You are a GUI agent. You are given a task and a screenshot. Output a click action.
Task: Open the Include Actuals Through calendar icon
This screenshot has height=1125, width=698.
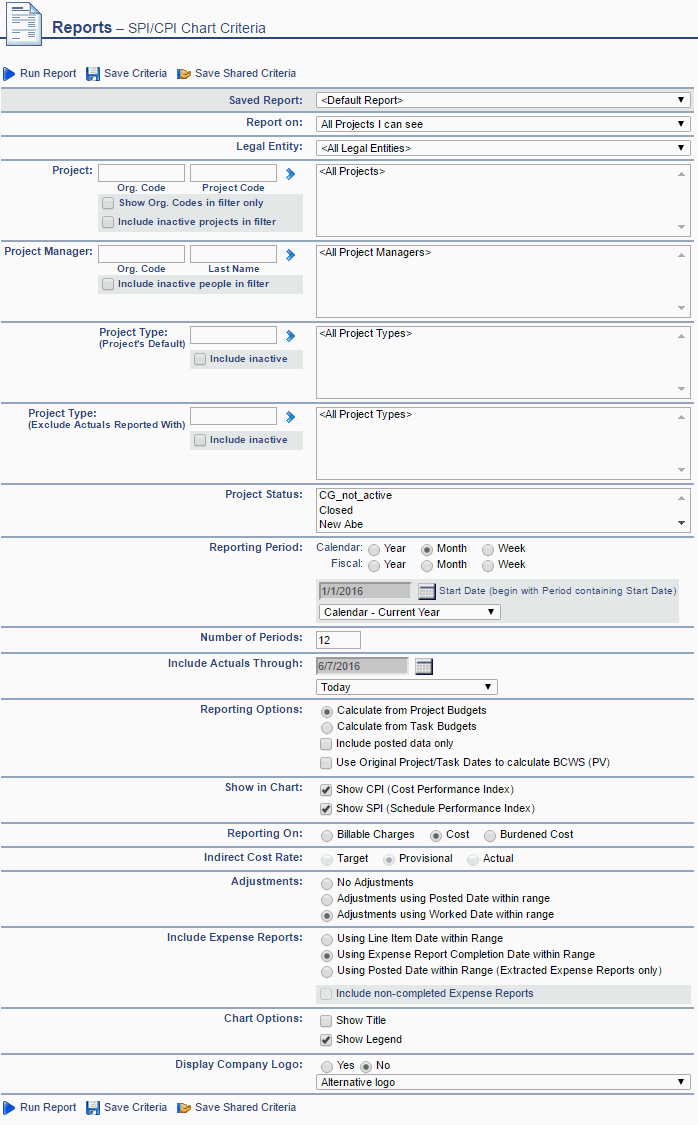tap(423, 666)
